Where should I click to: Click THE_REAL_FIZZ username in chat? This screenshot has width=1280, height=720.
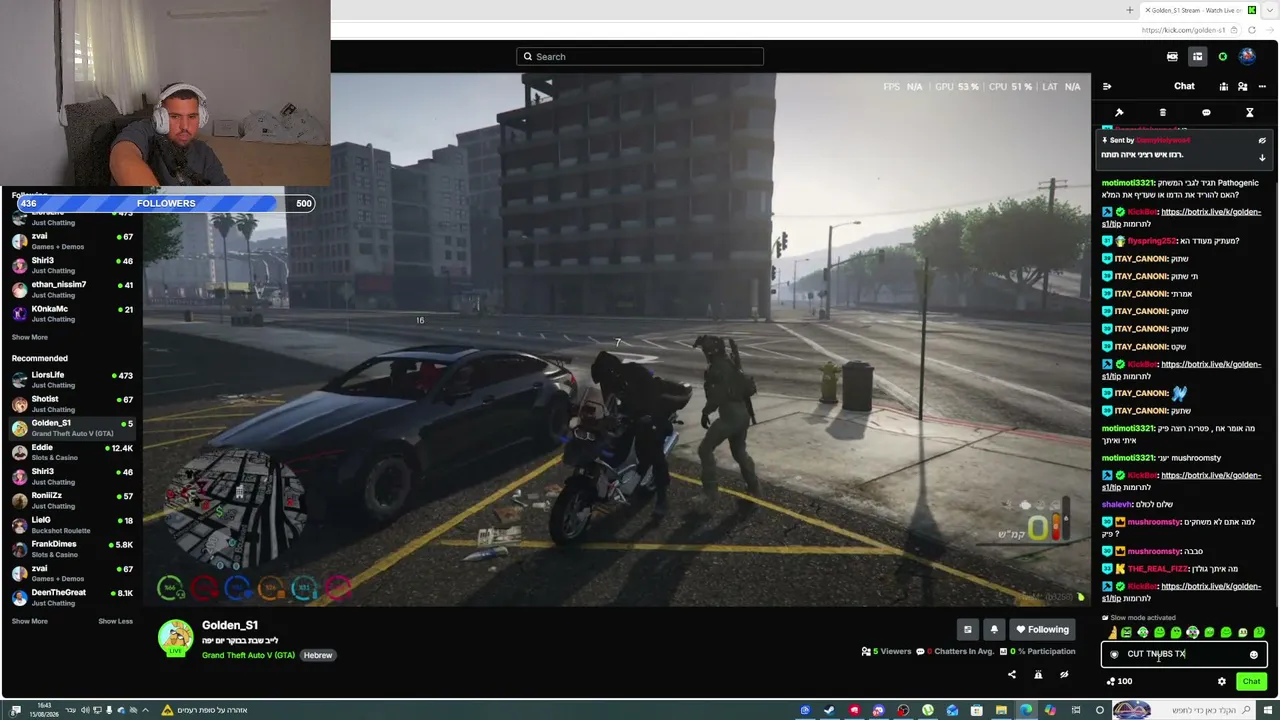1158,569
